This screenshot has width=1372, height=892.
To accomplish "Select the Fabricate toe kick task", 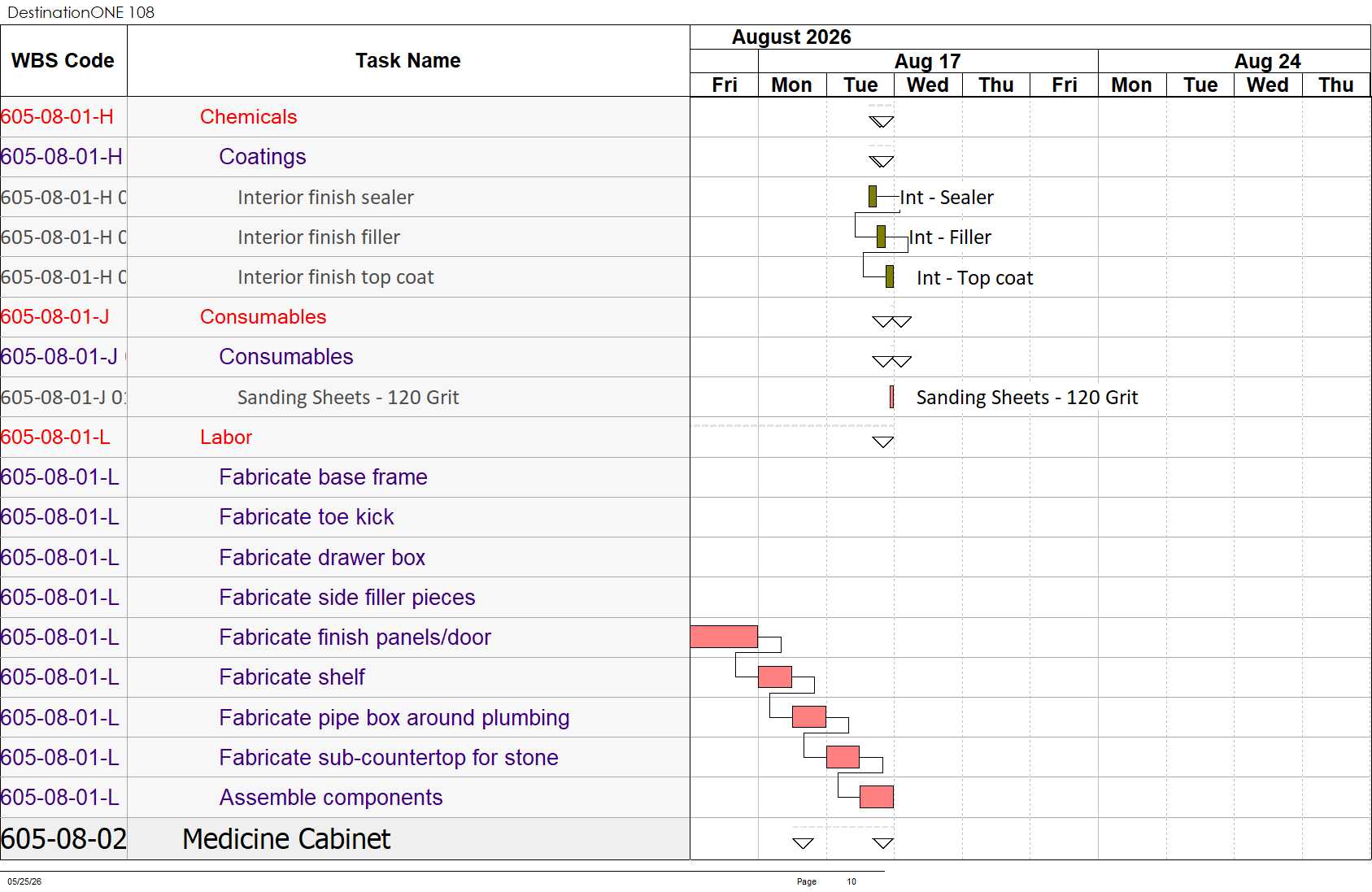I will (307, 517).
